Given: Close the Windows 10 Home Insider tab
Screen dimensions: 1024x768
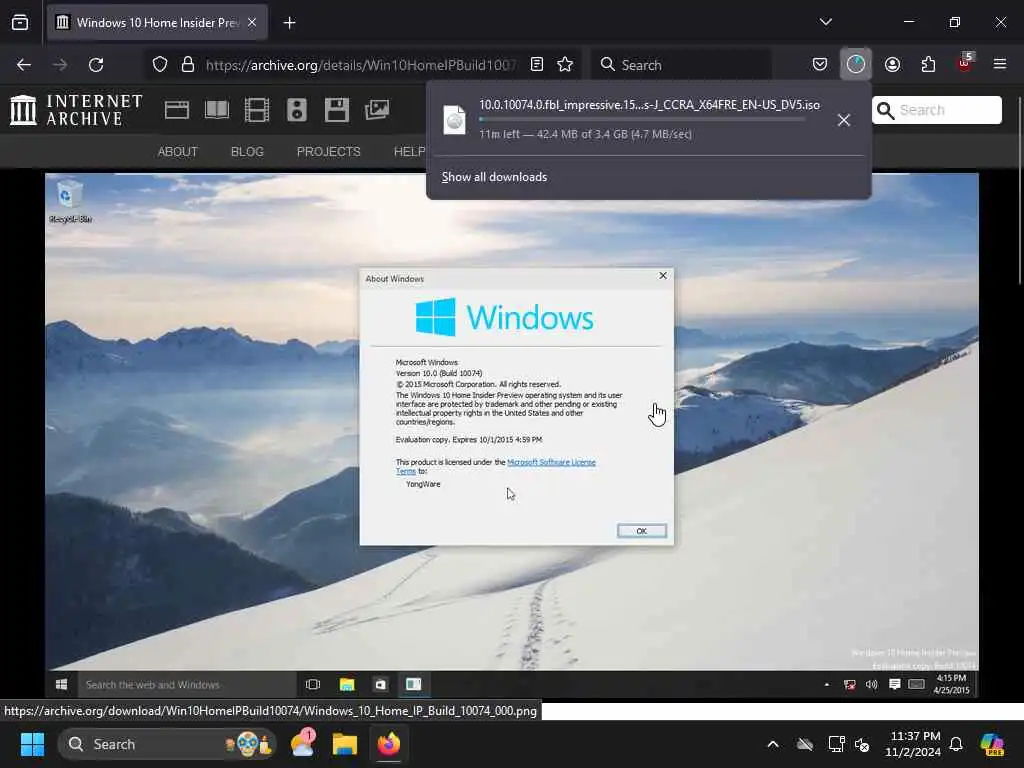Looking at the screenshot, I should [252, 22].
